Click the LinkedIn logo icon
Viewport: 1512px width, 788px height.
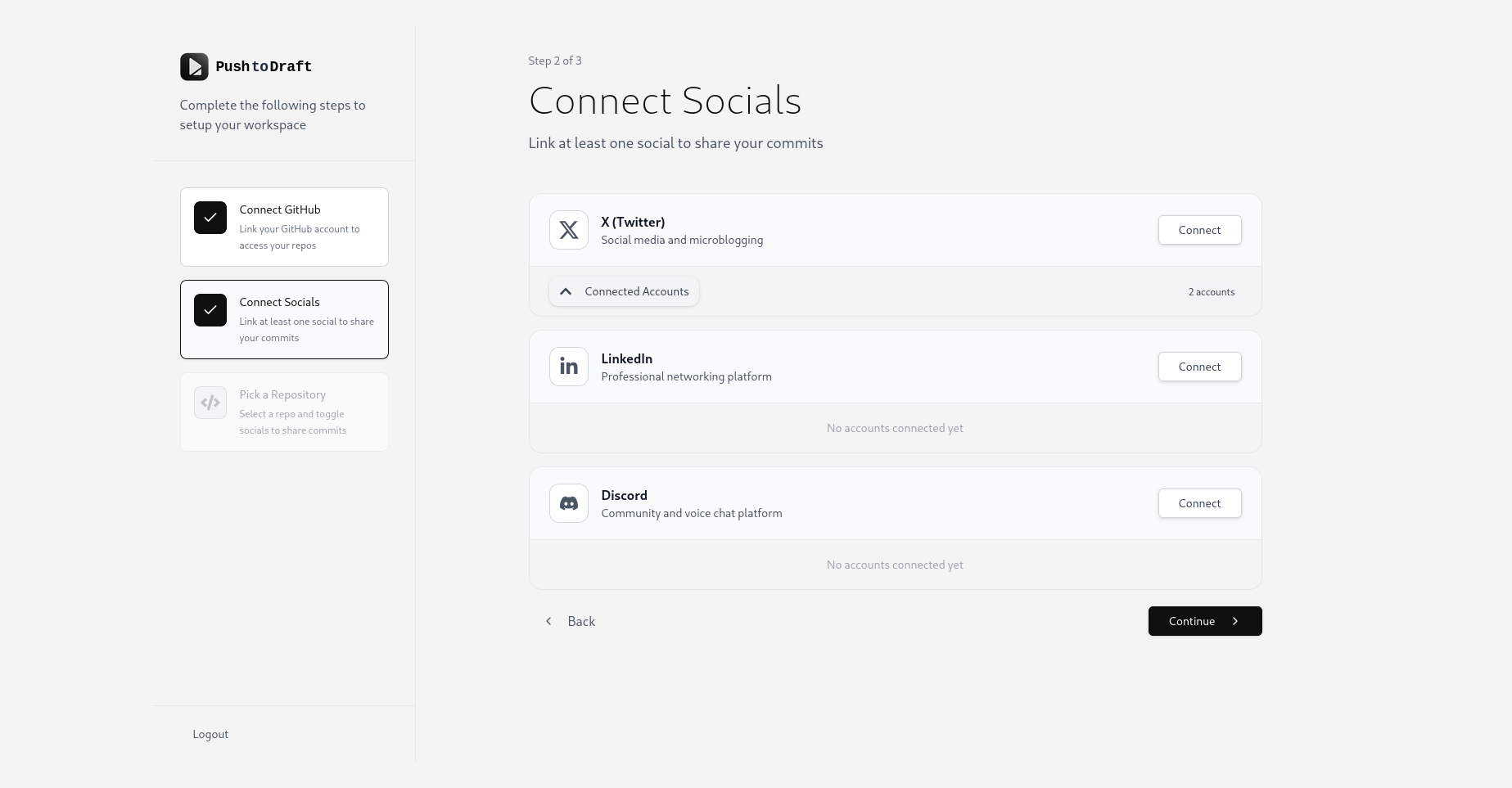[569, 367]
